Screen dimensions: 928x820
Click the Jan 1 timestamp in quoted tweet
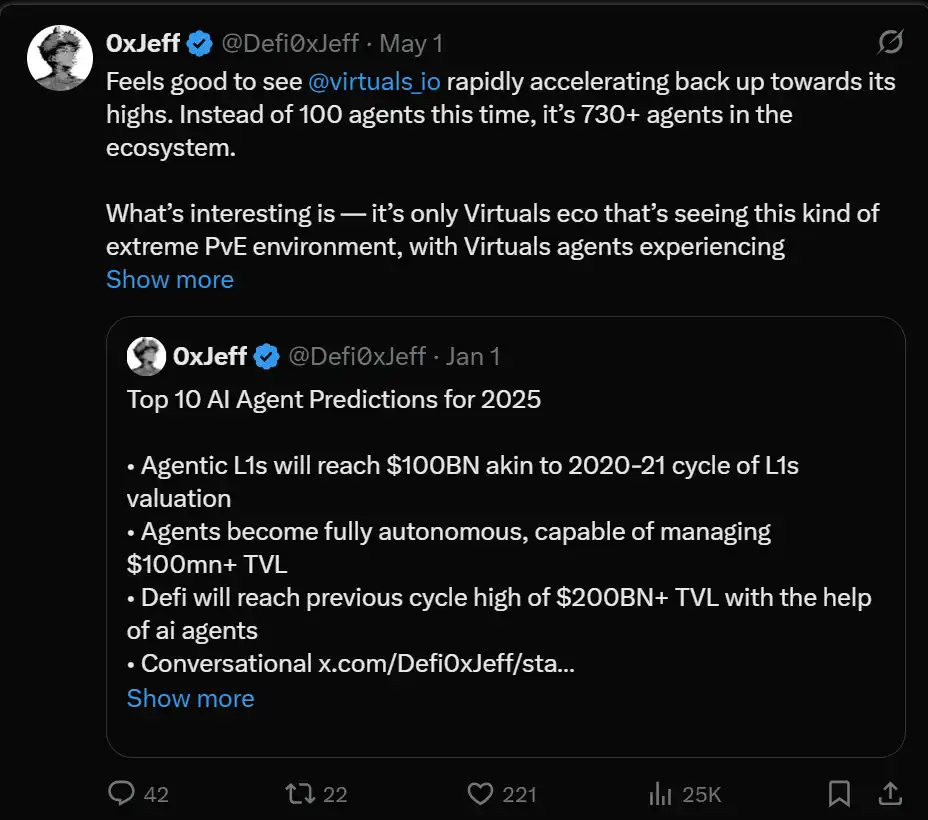coord(473,356)
